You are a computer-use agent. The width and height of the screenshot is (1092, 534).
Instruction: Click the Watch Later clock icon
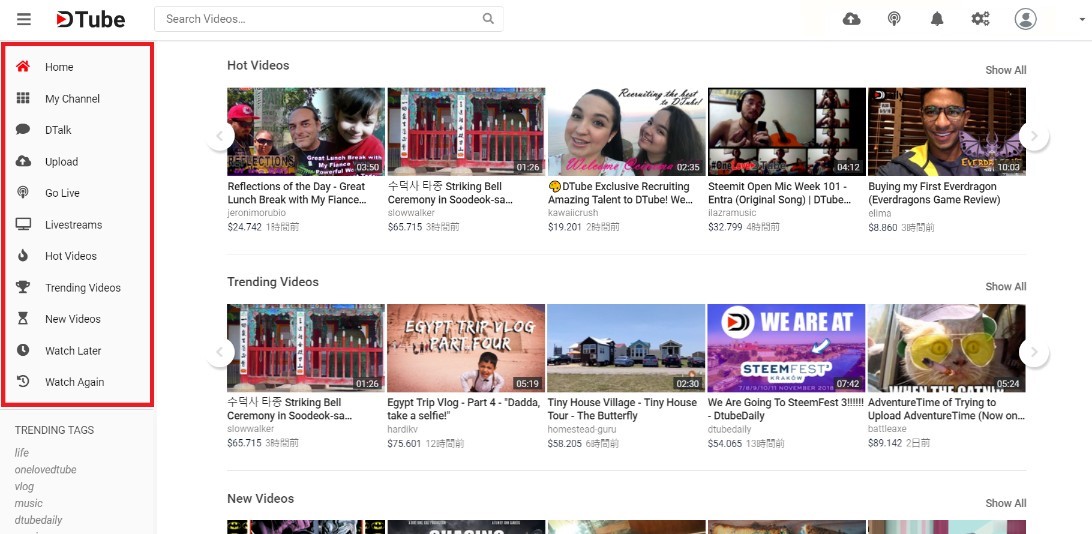23,350
